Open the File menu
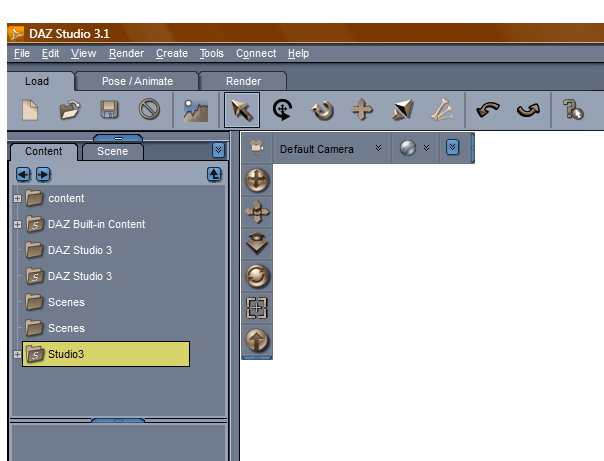This screenshot has width=604, height=461. coord(22,54)
